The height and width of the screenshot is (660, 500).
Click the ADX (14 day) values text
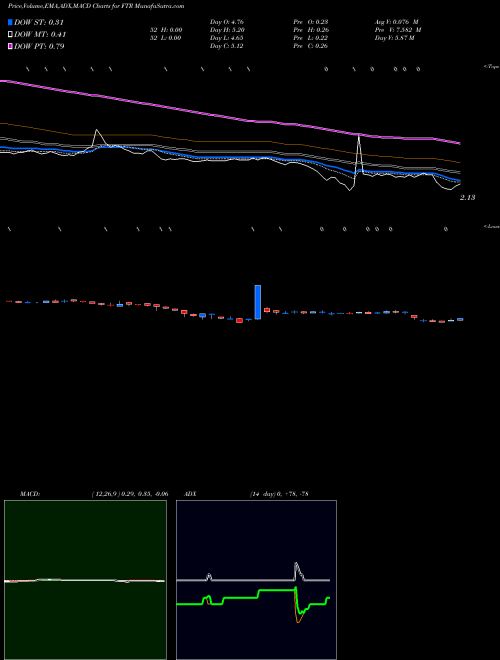(279, 494)
